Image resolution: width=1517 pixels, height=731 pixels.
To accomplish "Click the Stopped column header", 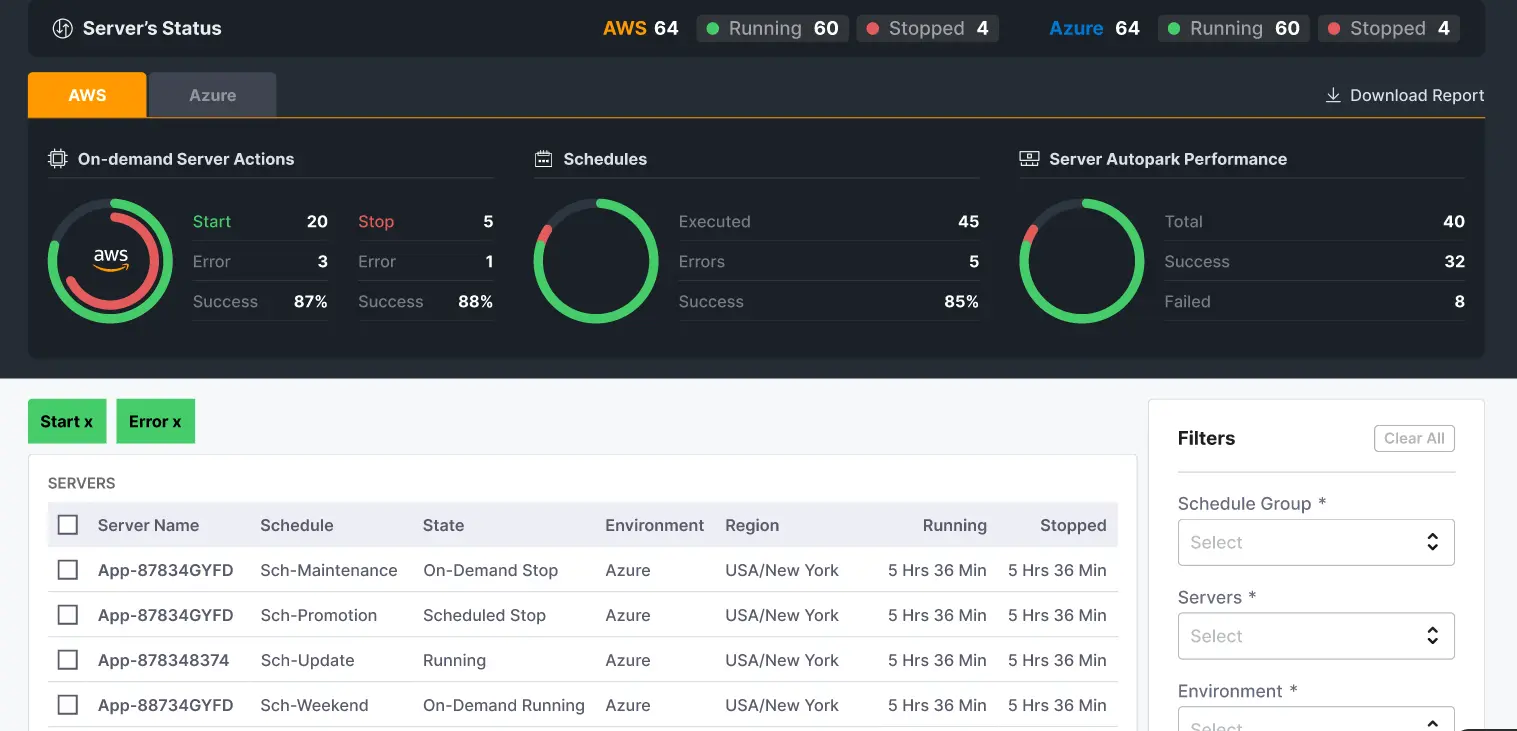I will 1073,525.
